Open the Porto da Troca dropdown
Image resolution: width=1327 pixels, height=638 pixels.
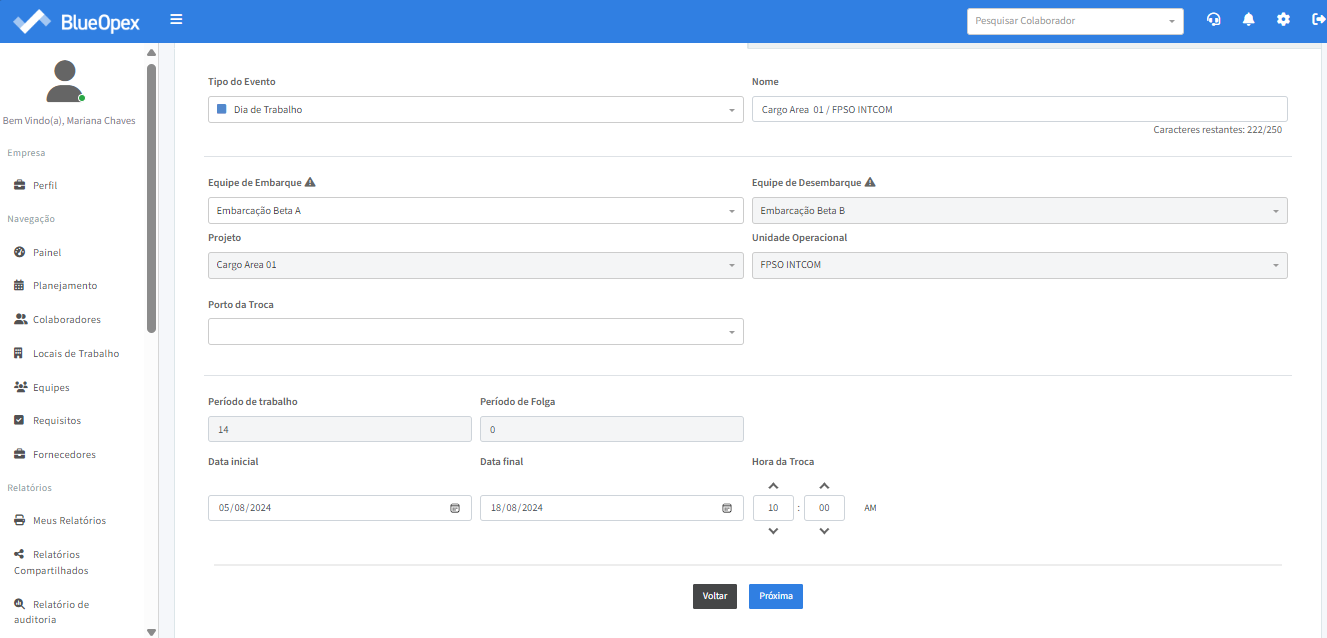(476, 331)
